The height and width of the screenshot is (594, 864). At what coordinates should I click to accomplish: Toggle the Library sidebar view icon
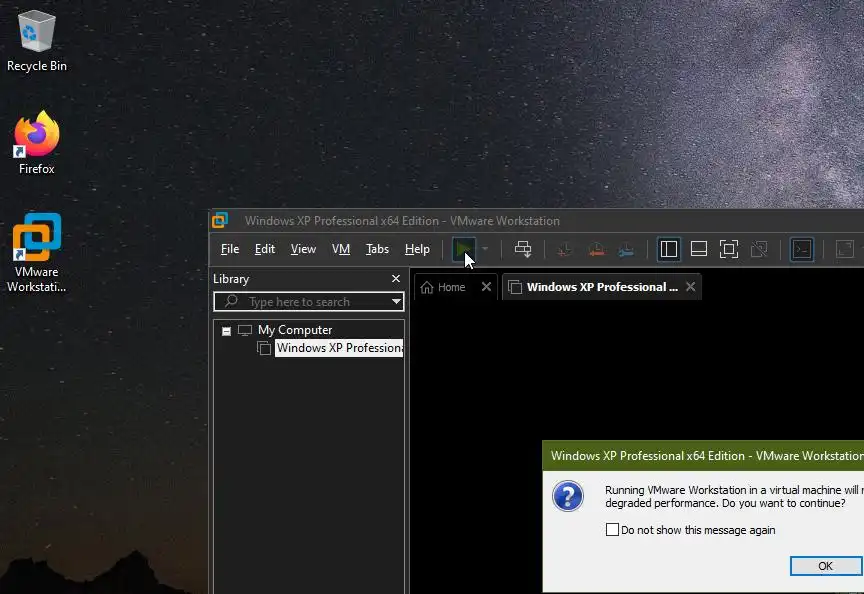pos(668,249)
